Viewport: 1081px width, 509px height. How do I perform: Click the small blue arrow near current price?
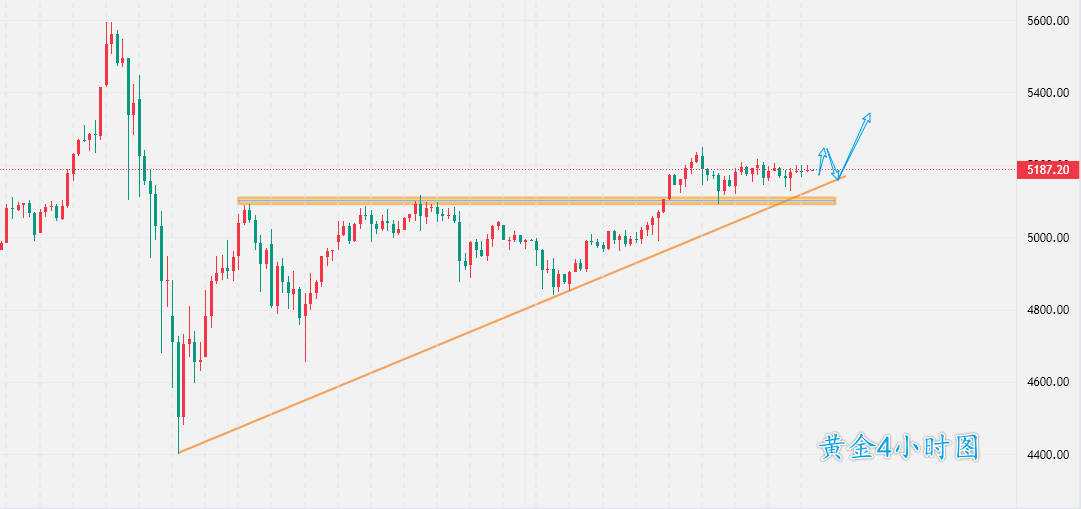(824, 153)
